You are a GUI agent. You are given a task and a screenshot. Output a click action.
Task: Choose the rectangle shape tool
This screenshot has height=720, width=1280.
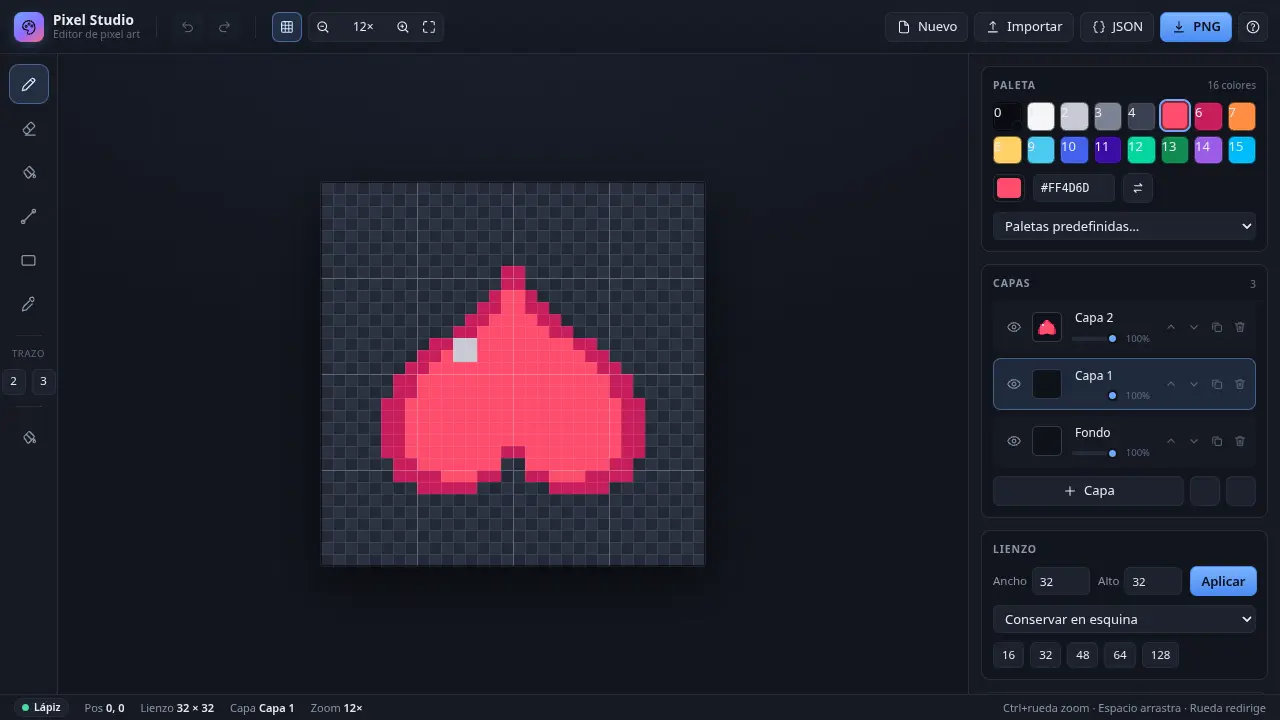(29, 260)
